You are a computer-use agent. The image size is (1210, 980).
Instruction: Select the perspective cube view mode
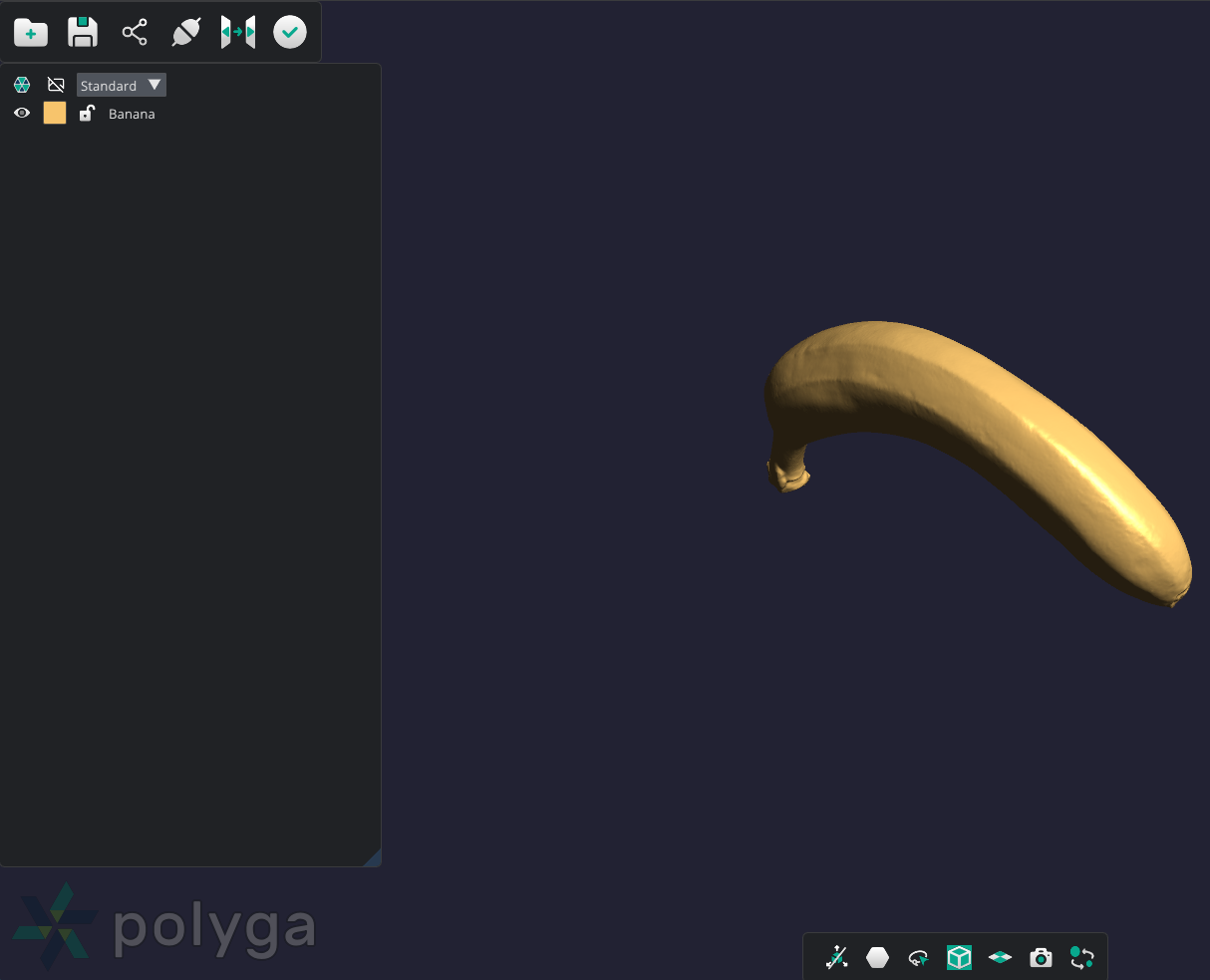(x=958, y=957)
